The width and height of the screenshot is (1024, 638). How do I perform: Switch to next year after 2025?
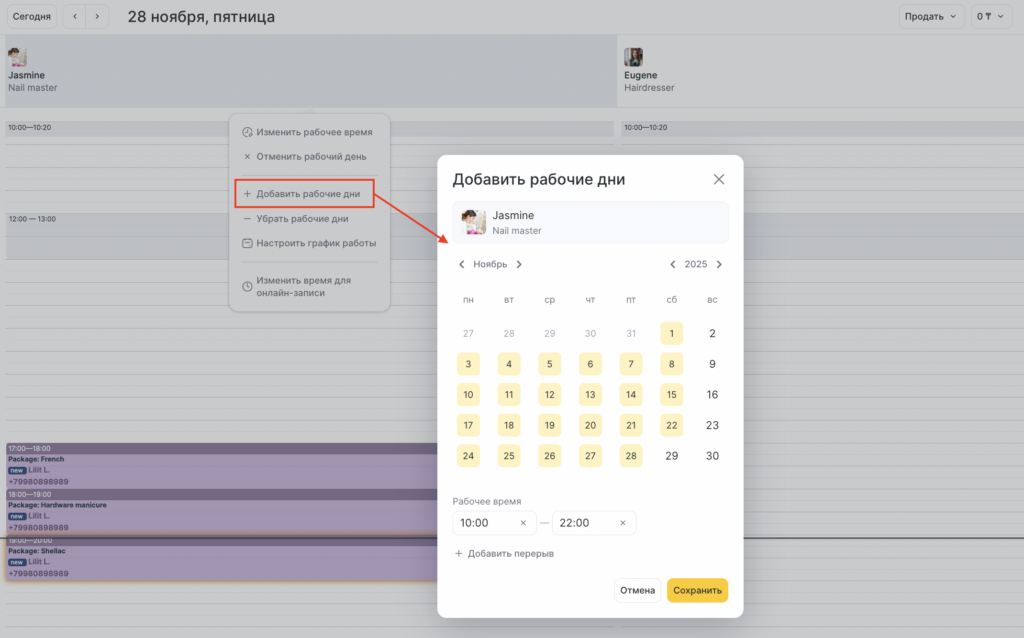pos(719,265)
